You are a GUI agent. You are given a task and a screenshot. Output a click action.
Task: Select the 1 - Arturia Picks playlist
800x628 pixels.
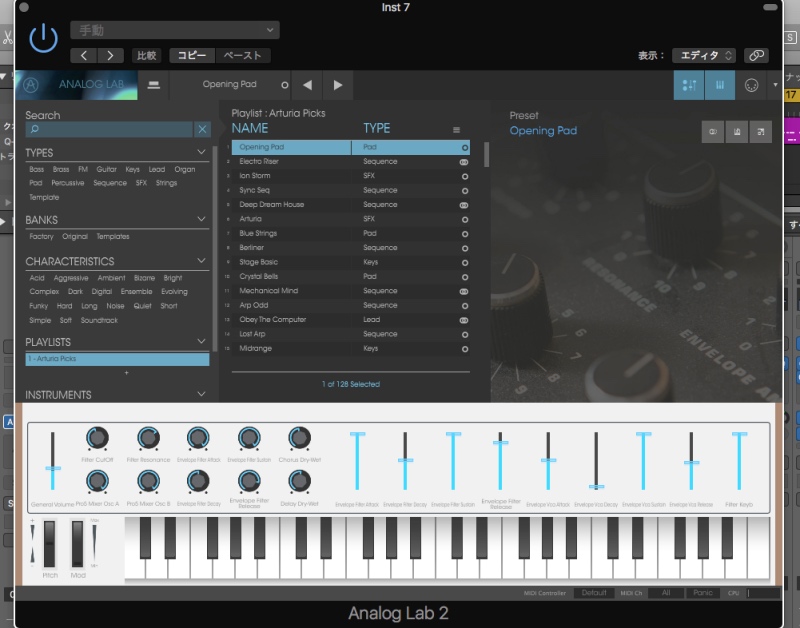pyautogui.click(x=117, y=359)
